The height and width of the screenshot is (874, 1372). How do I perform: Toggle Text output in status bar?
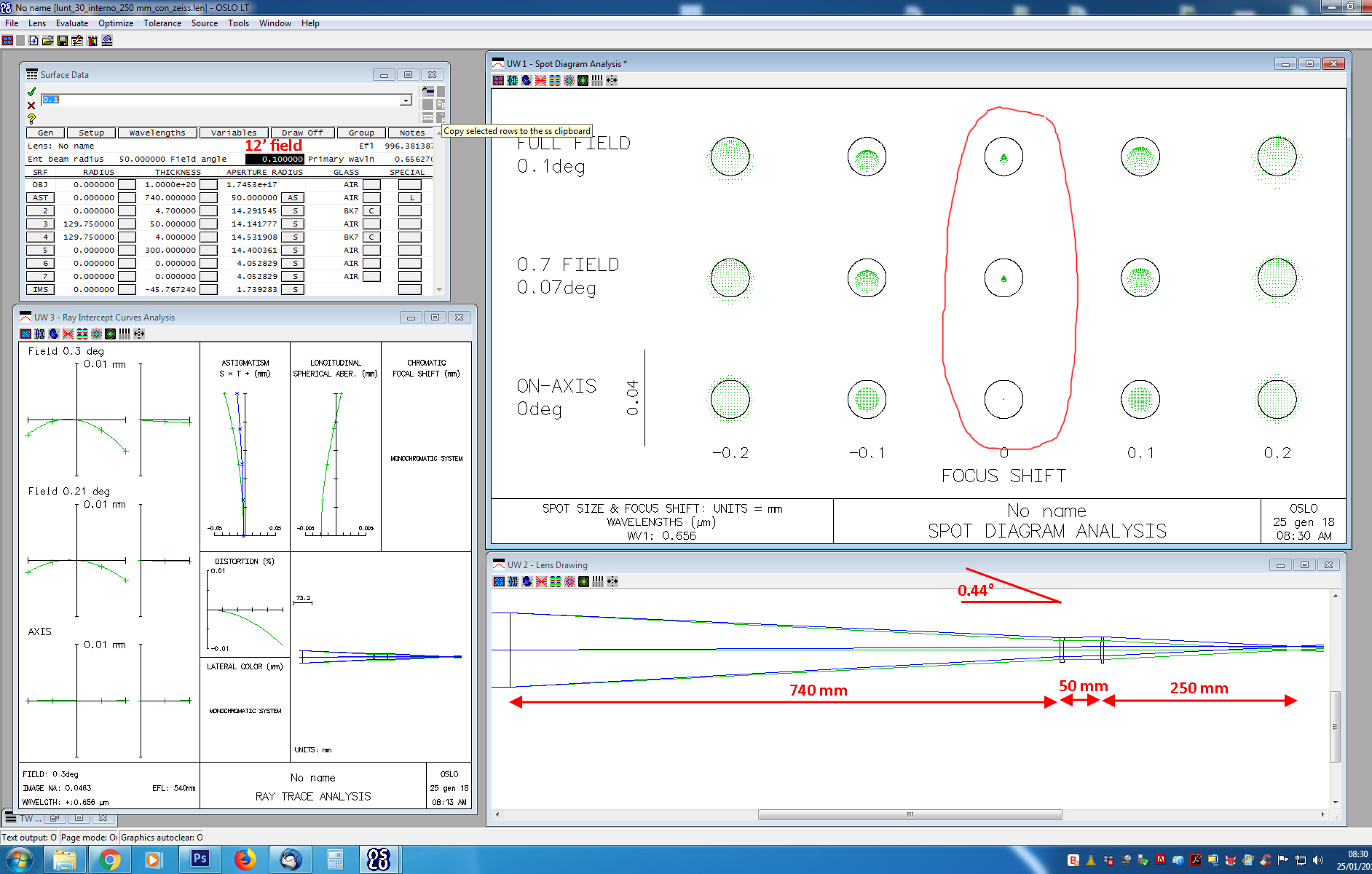coord(29,838)
